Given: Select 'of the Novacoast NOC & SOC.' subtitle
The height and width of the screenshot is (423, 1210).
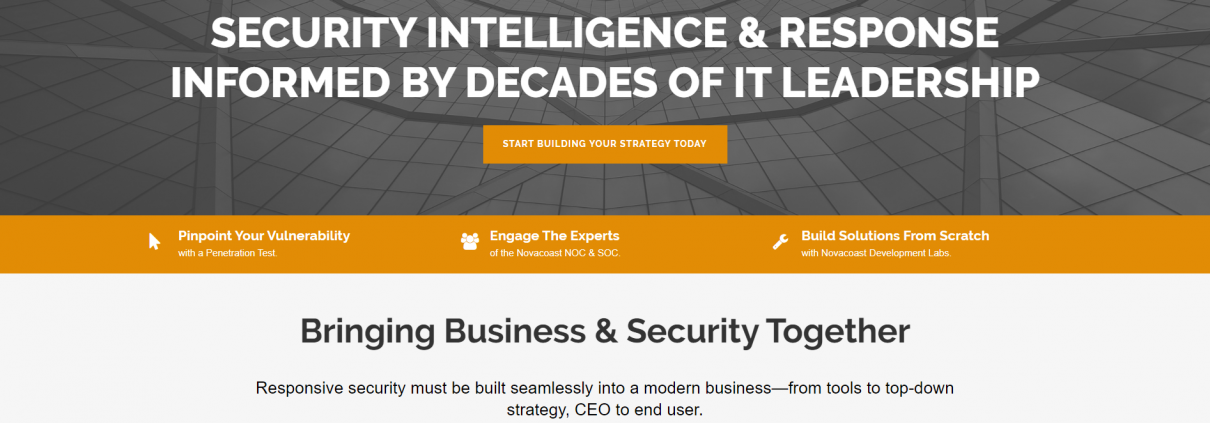Looking at the screenshot, I should click(x=555, y=254).
